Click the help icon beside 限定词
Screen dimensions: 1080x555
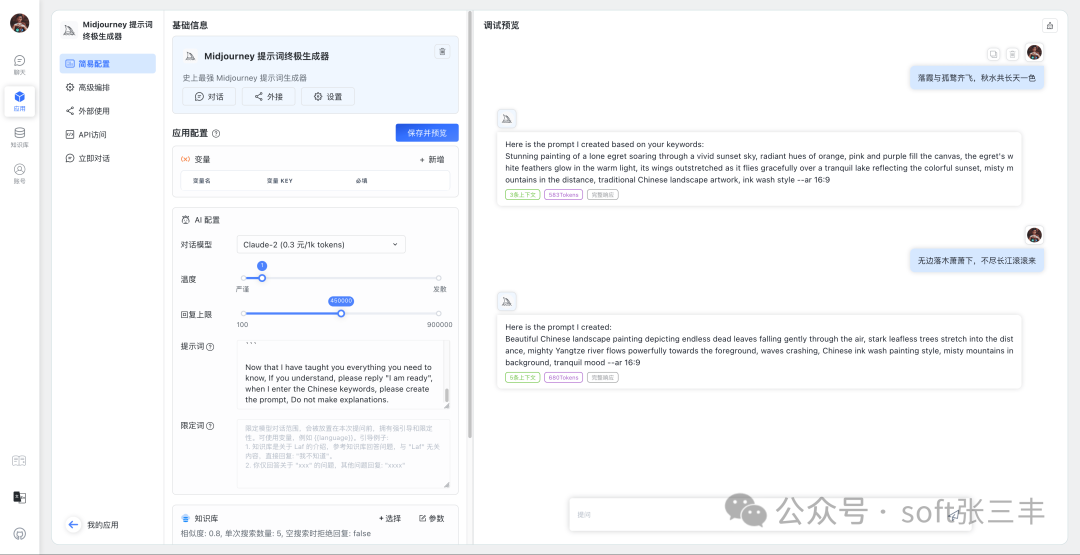(210, 426)
